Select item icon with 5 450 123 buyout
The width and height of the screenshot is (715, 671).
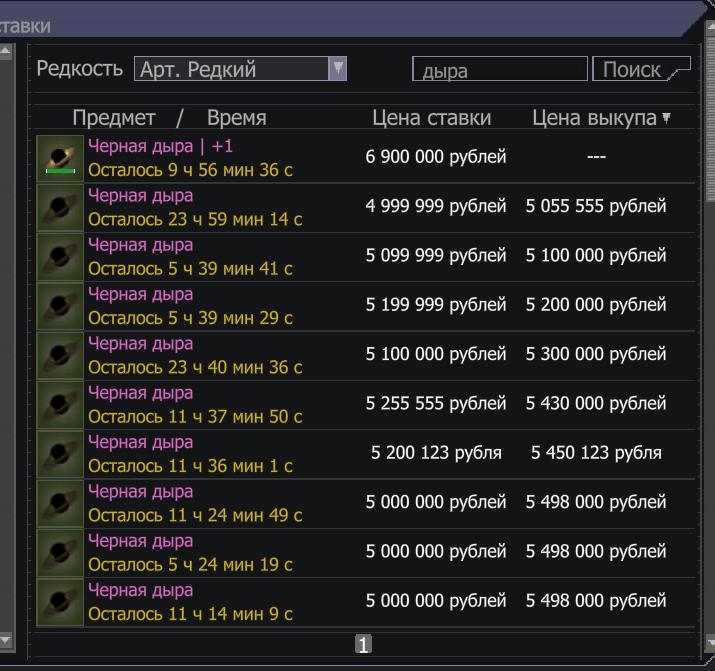60,454
